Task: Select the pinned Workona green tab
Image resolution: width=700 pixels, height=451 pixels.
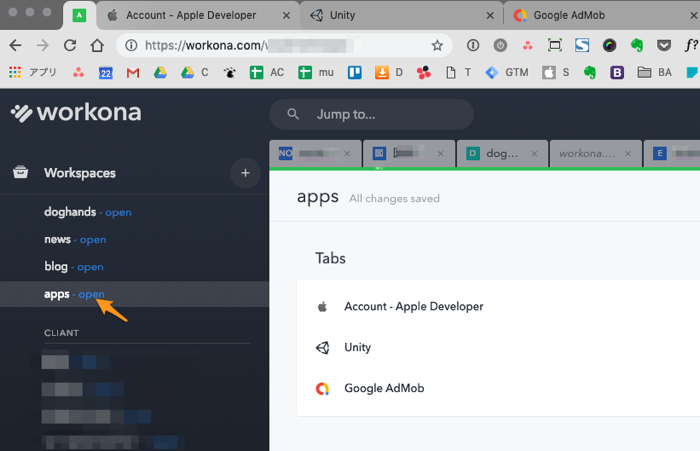Action: pos(79,16)
